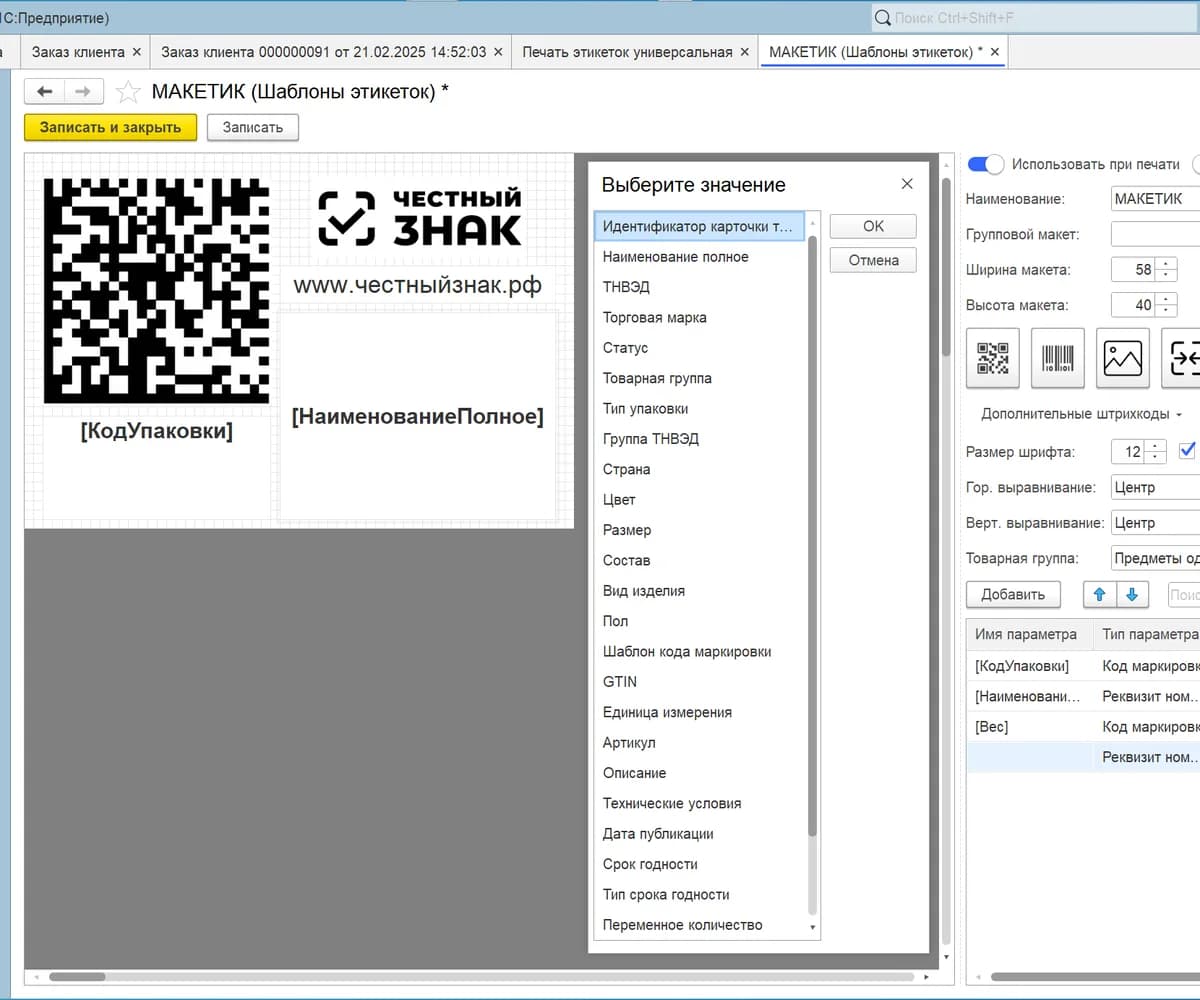Select [НаименованиеПолное] field on label canvas
1200x1000 pixels.
(x=417, y=416)
